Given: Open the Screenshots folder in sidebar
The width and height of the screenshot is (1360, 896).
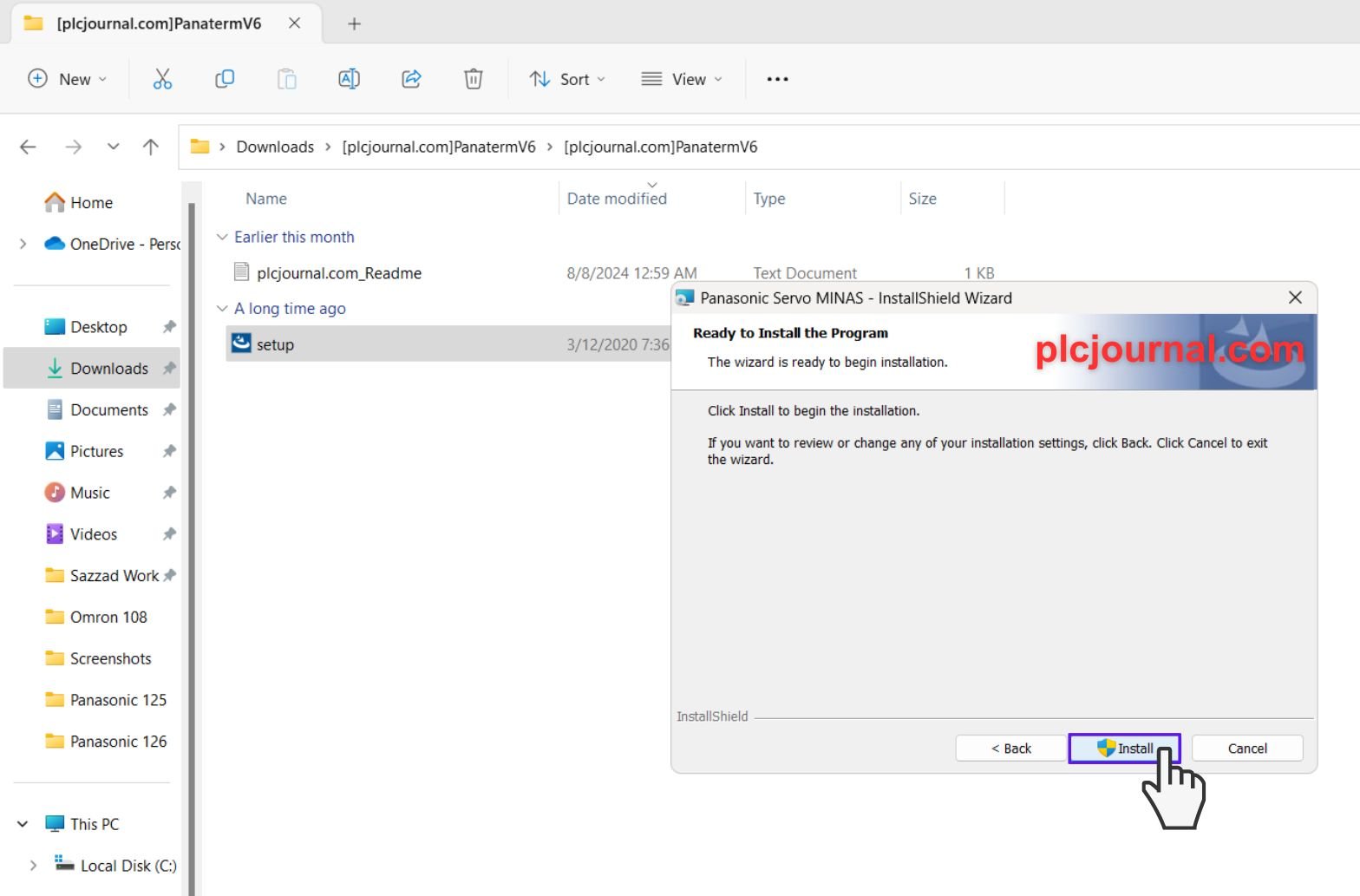Looking at the screenshot, I should [x=98, y=658].
